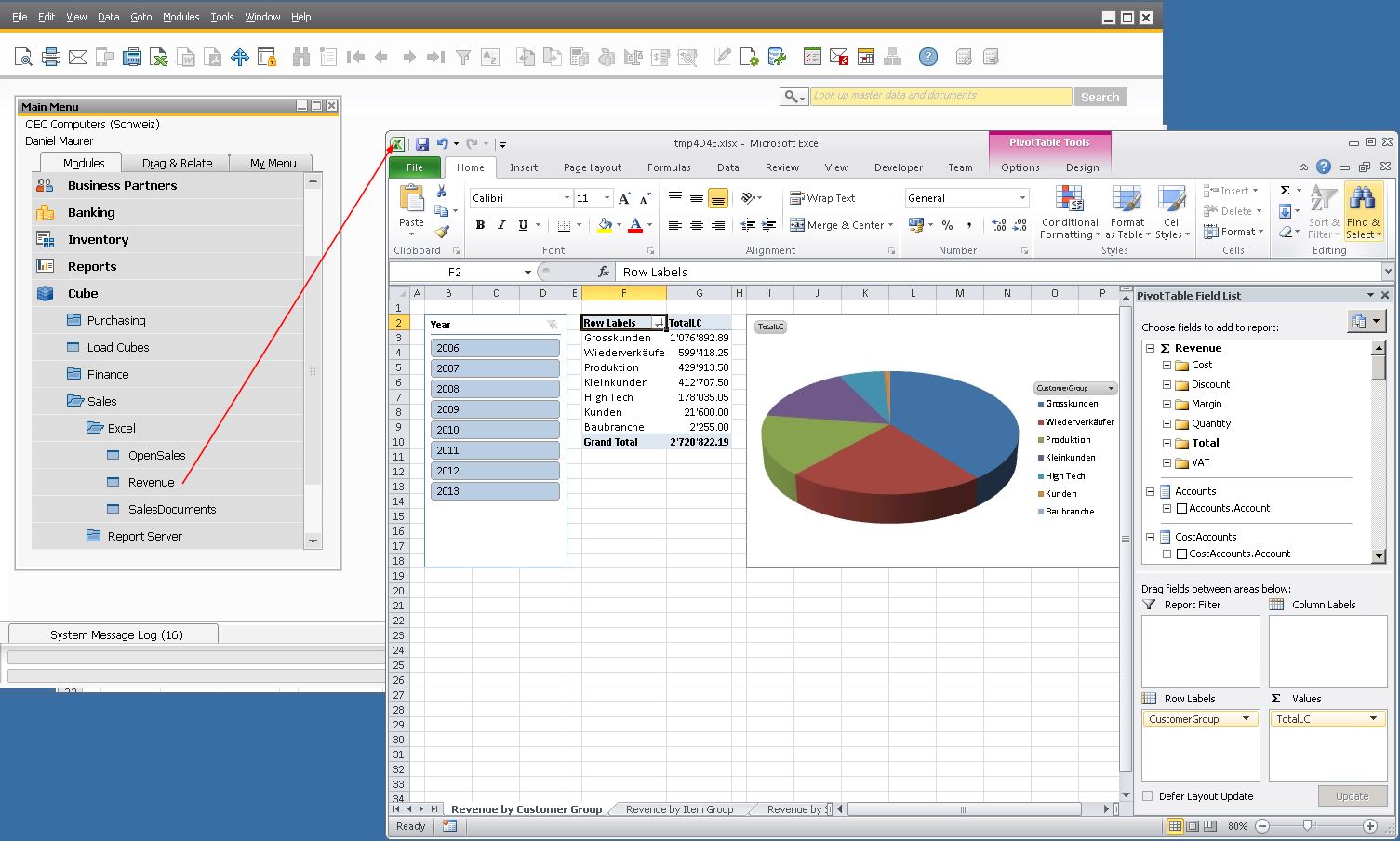Open SalesDocuments in Main Menu
This screenshot has height=841, width=1400.
pos(171,509)
